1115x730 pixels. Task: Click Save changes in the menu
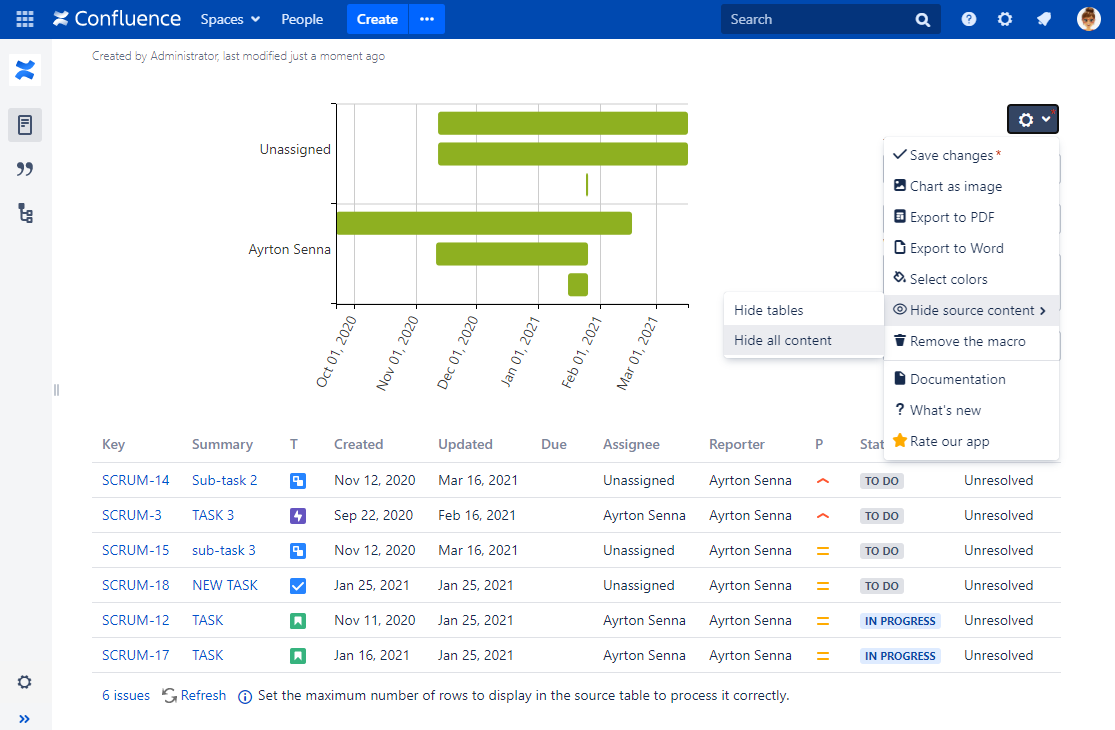point(951,155)
